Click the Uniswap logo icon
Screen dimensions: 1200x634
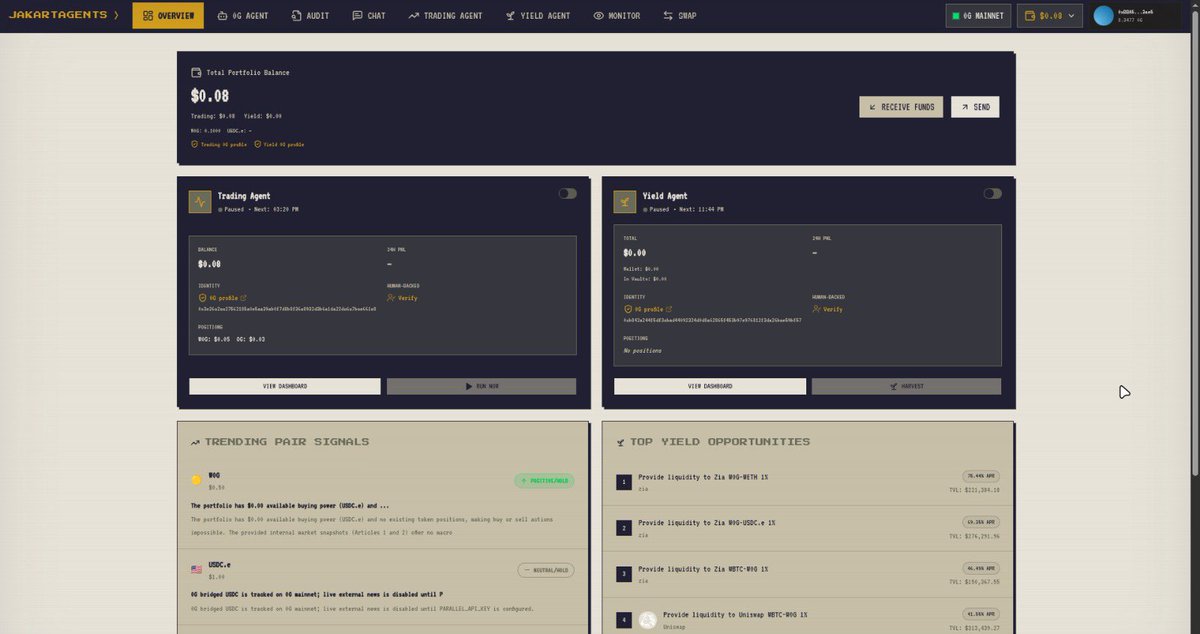[648, 620]
